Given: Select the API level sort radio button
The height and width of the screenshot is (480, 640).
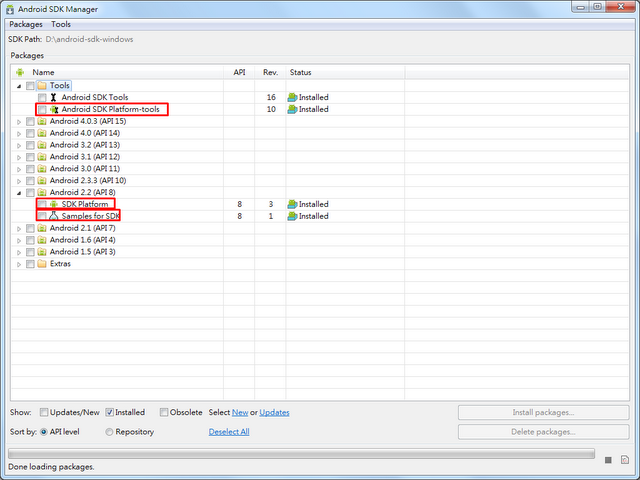Looking at the screenshot, I should coord(44,432).
